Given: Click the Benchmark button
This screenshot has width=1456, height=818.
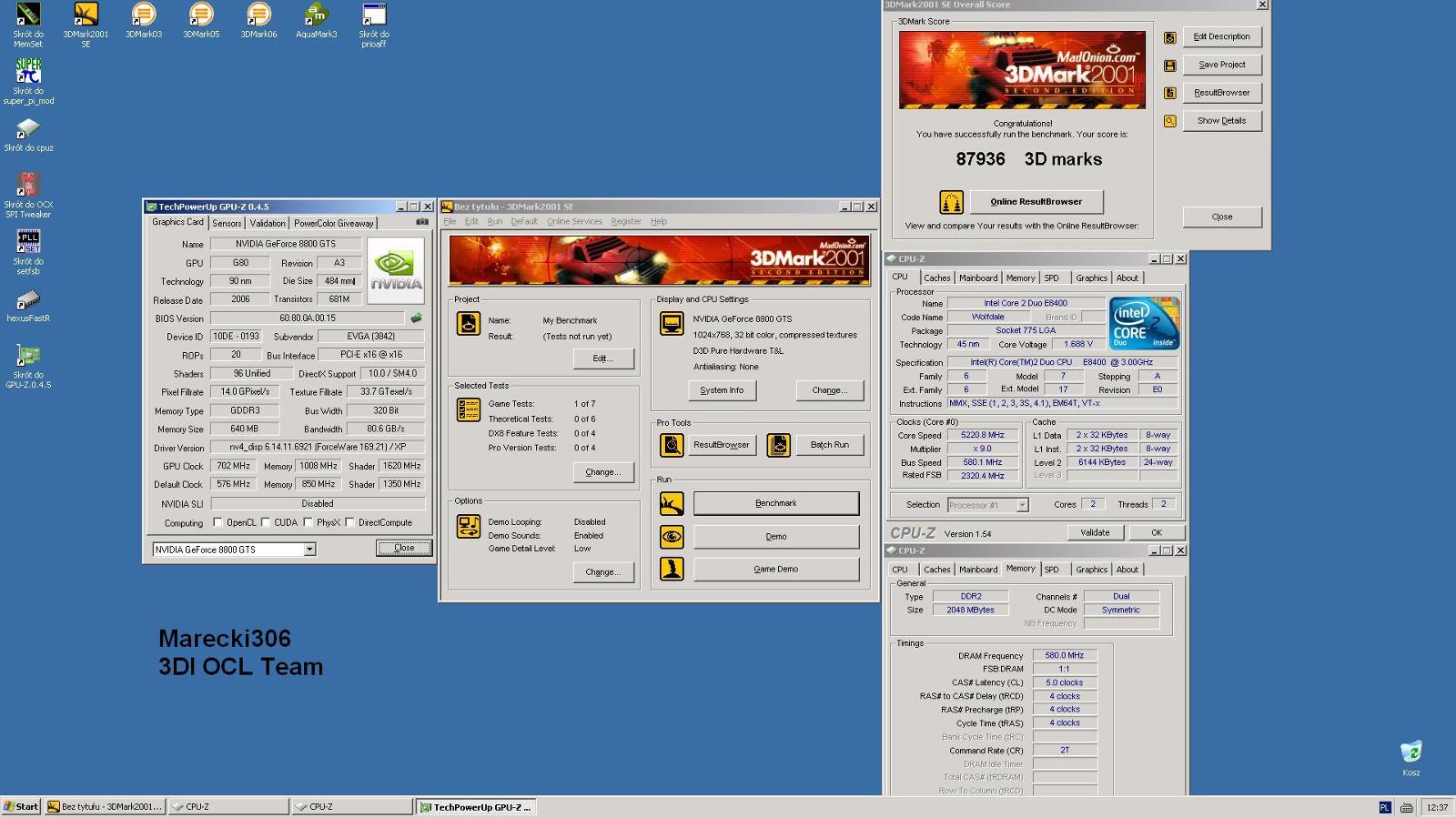Looking at the screenshot, I should 776,503.
